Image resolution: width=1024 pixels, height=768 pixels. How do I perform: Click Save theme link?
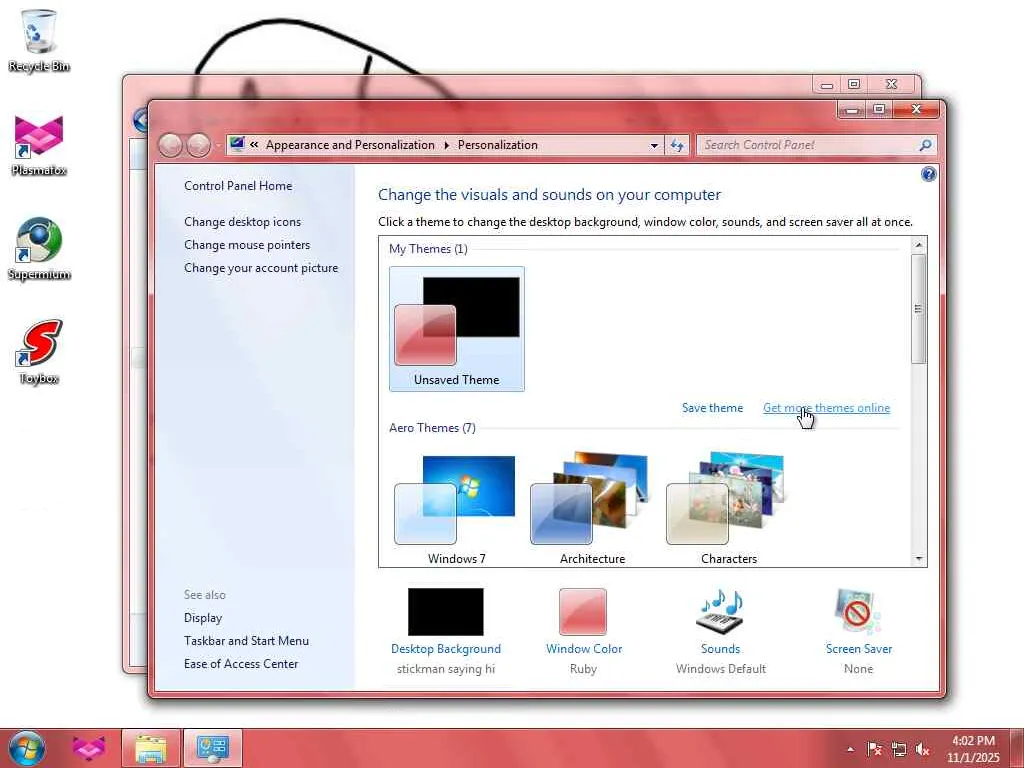(712, 408)
